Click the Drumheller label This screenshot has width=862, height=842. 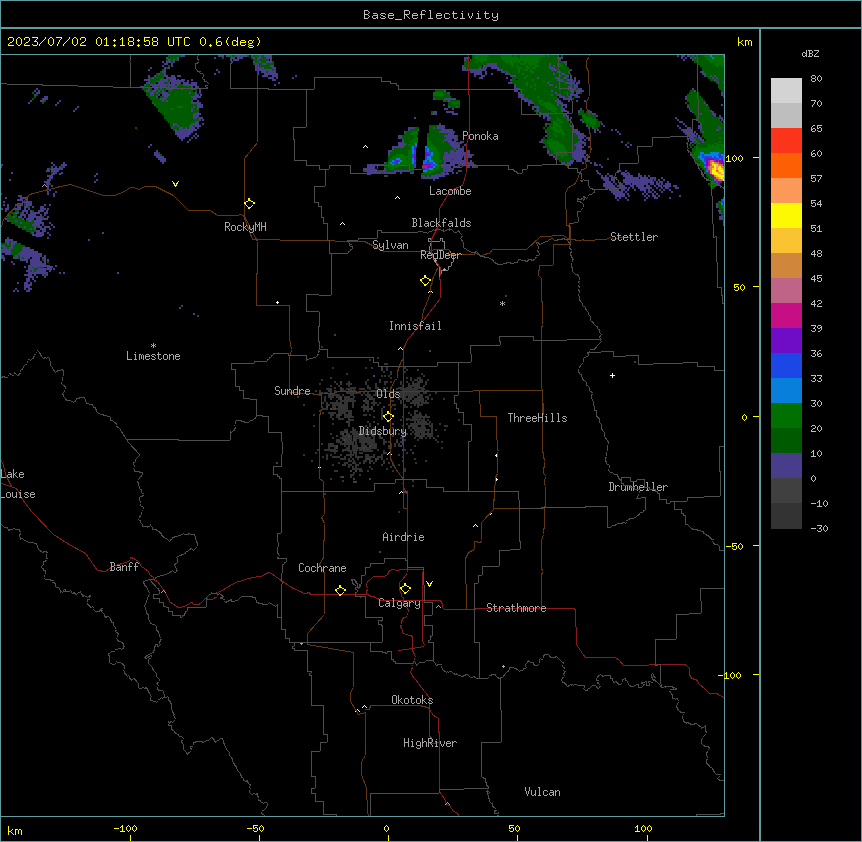pyautogui.click(x=638, y=487)
